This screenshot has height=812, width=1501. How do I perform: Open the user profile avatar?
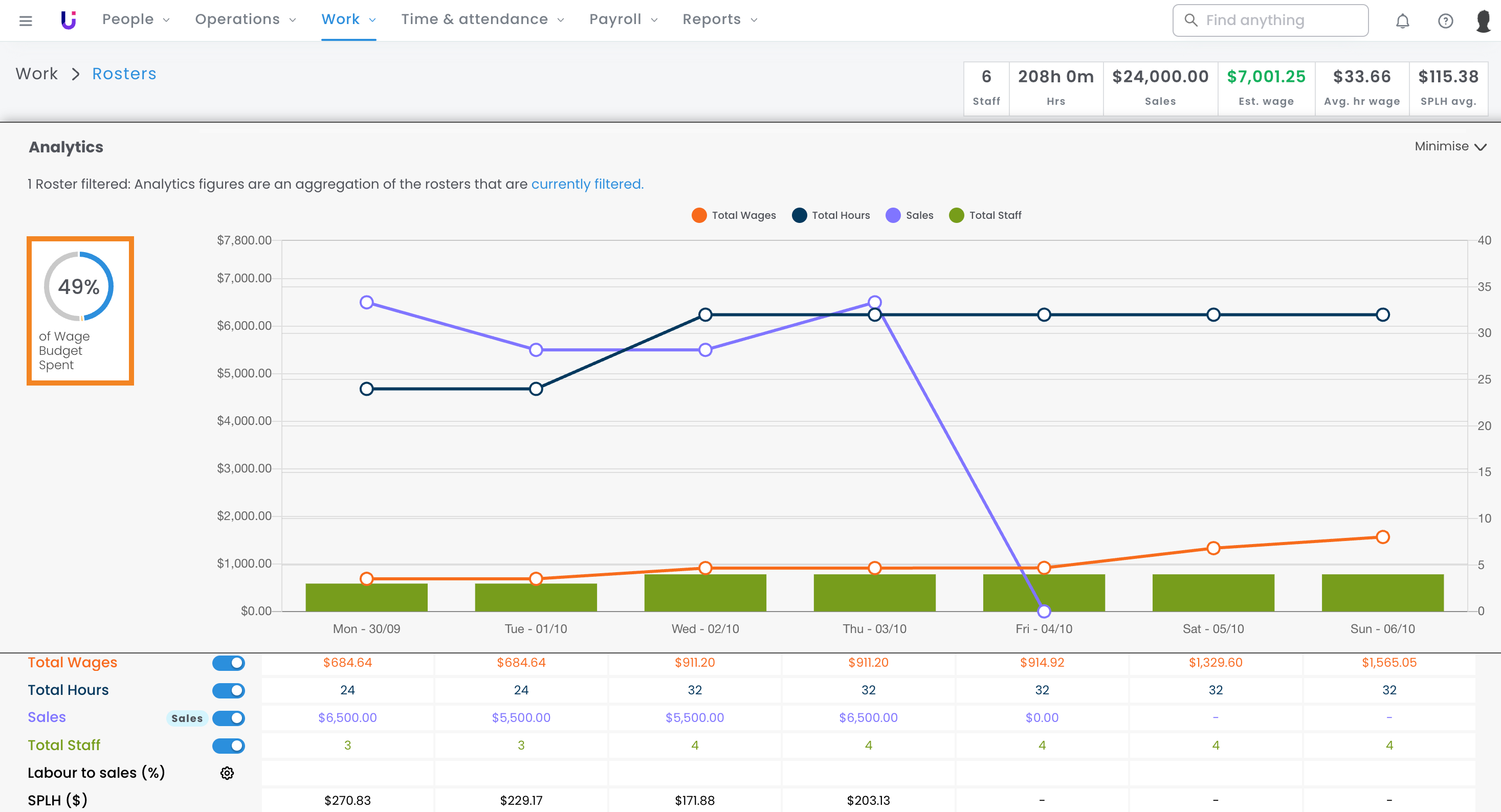tap(1483, 21)
